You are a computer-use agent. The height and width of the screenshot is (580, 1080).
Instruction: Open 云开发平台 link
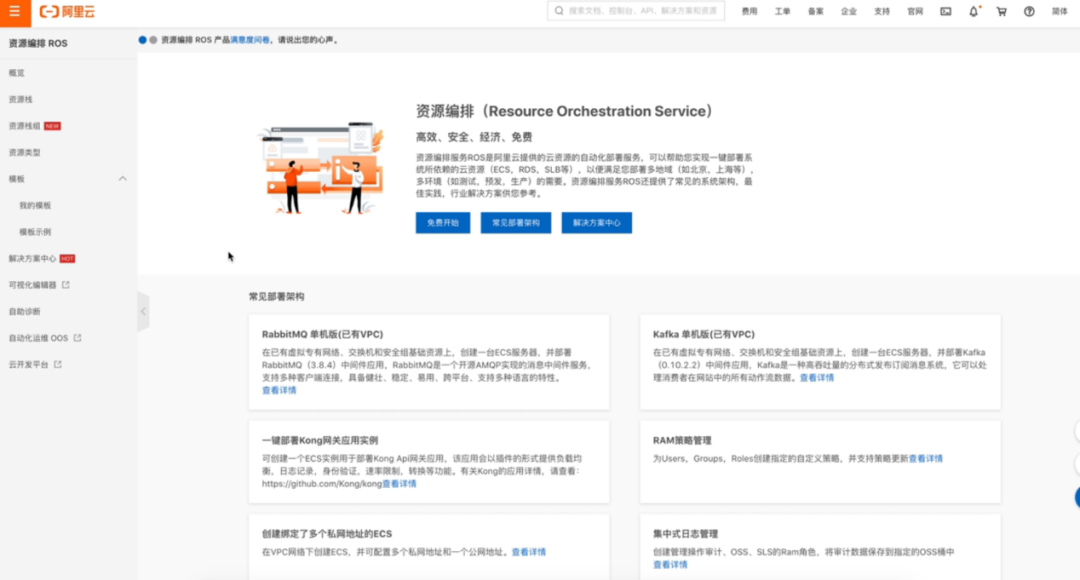28,364
